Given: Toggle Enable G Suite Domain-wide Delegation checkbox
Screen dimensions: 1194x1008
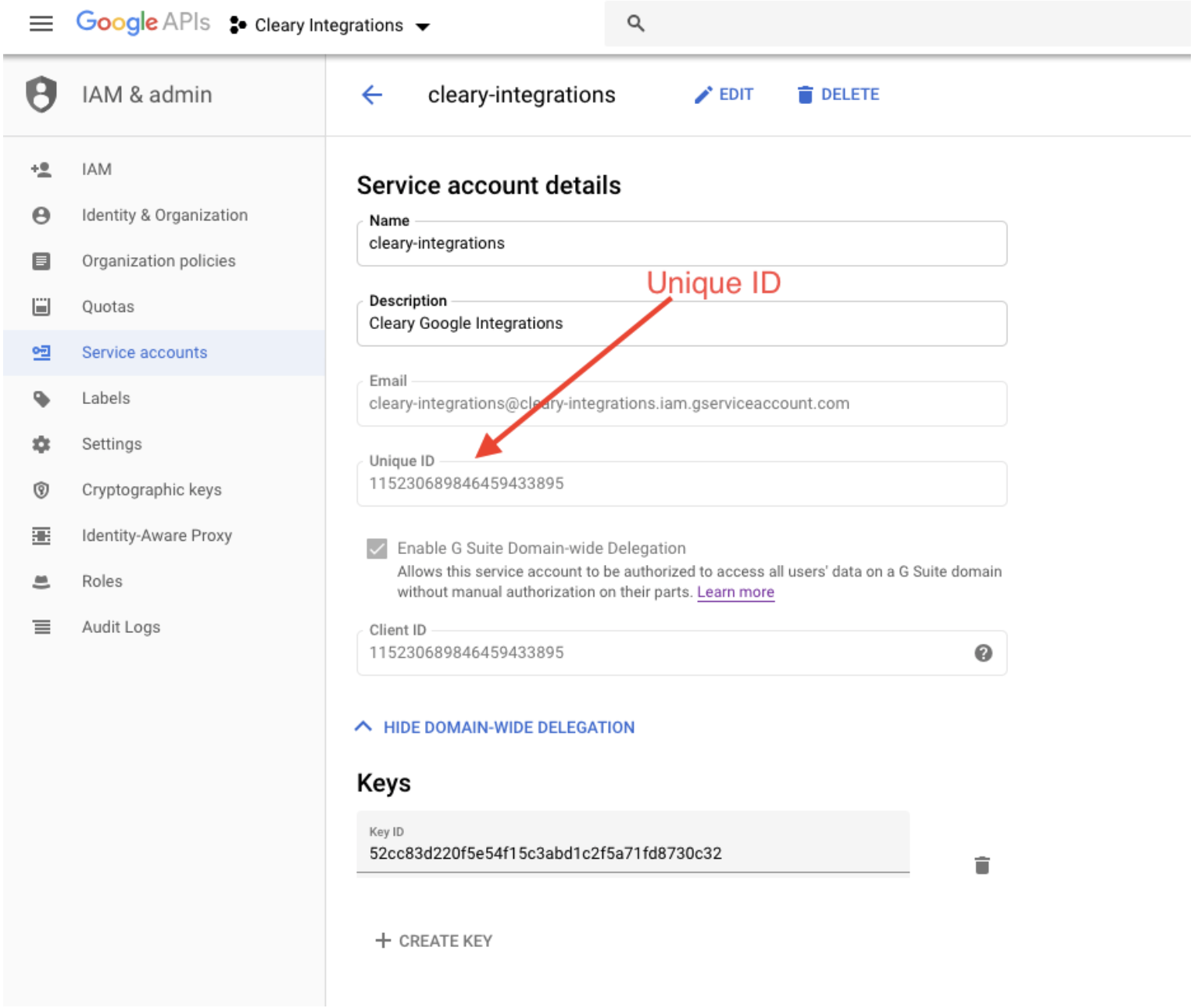Looking at the screenshot, I should (377, 549).
